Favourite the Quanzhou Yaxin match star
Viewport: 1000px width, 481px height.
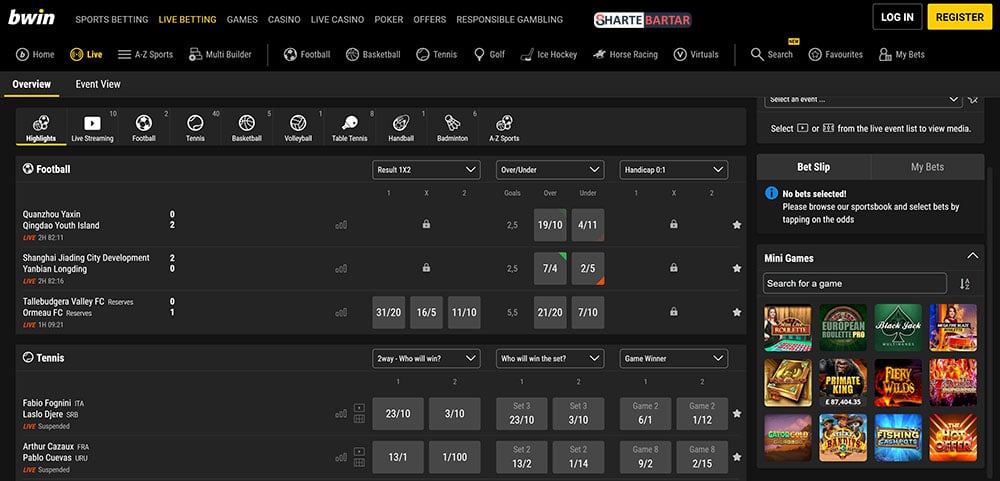click(737, 225)
